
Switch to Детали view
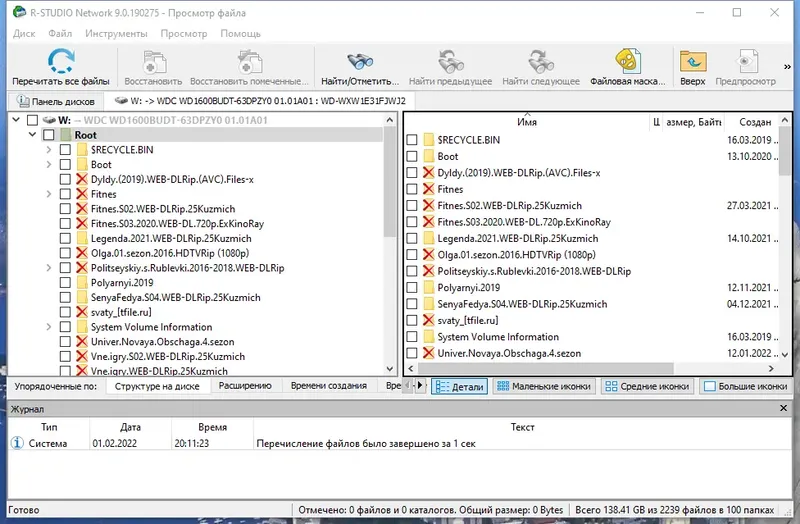tap(460, 387)
